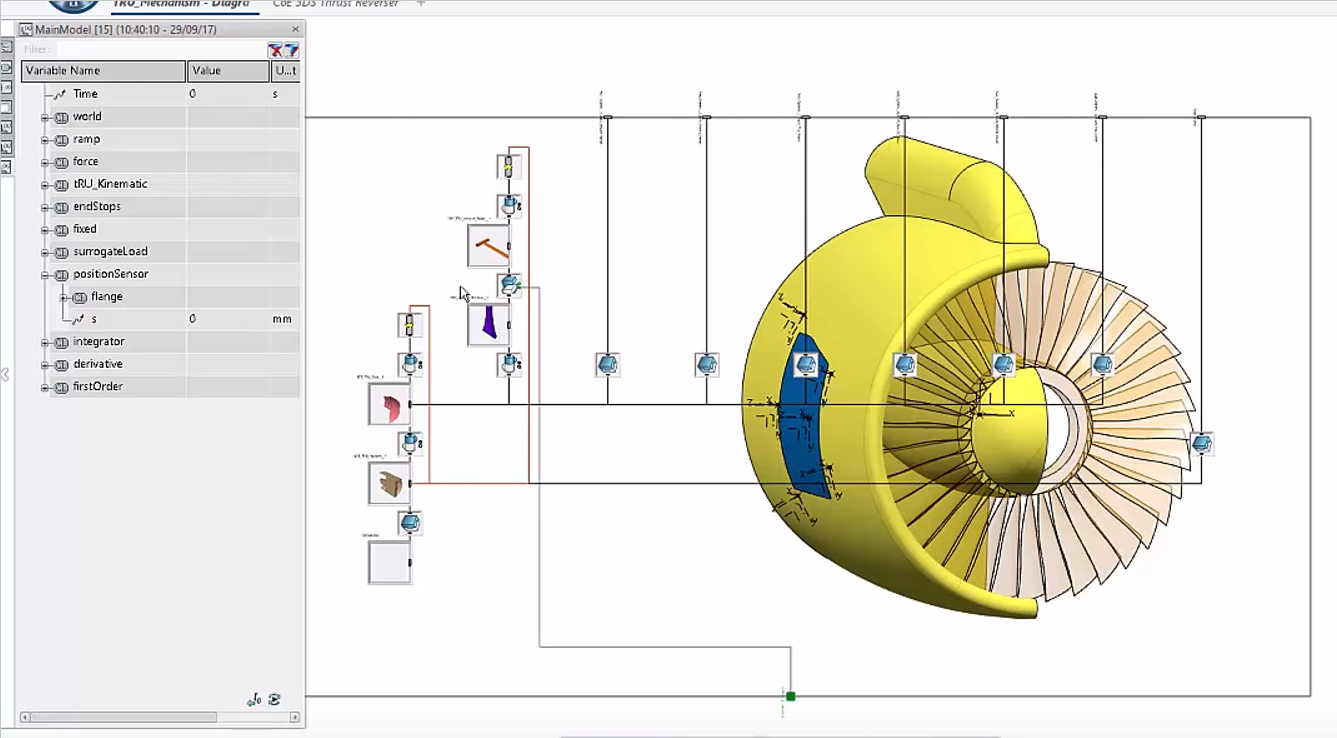Image resolution: width=1337 pixels, height=738 pixels.
Task: Click the 'mm' unit cell of variable s
Action: 284,319
